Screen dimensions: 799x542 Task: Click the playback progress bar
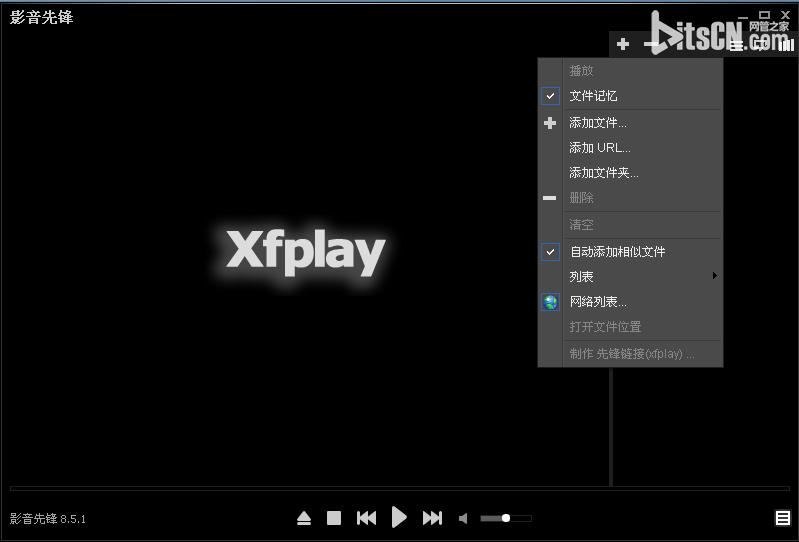click(400, 489)
